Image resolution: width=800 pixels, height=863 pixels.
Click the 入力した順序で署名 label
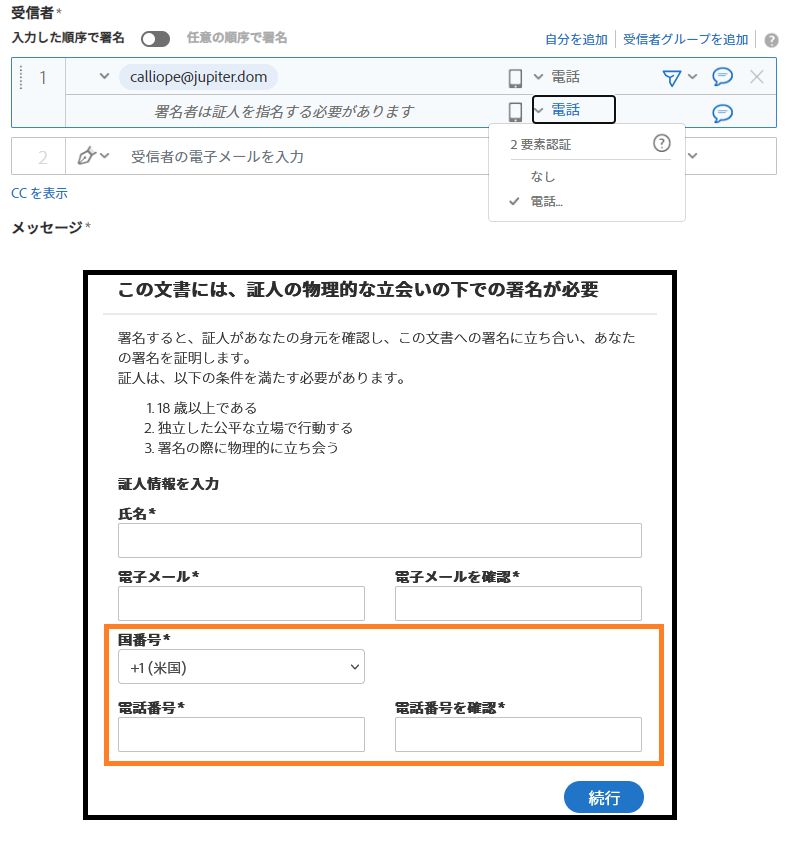[x=68, y=38]
